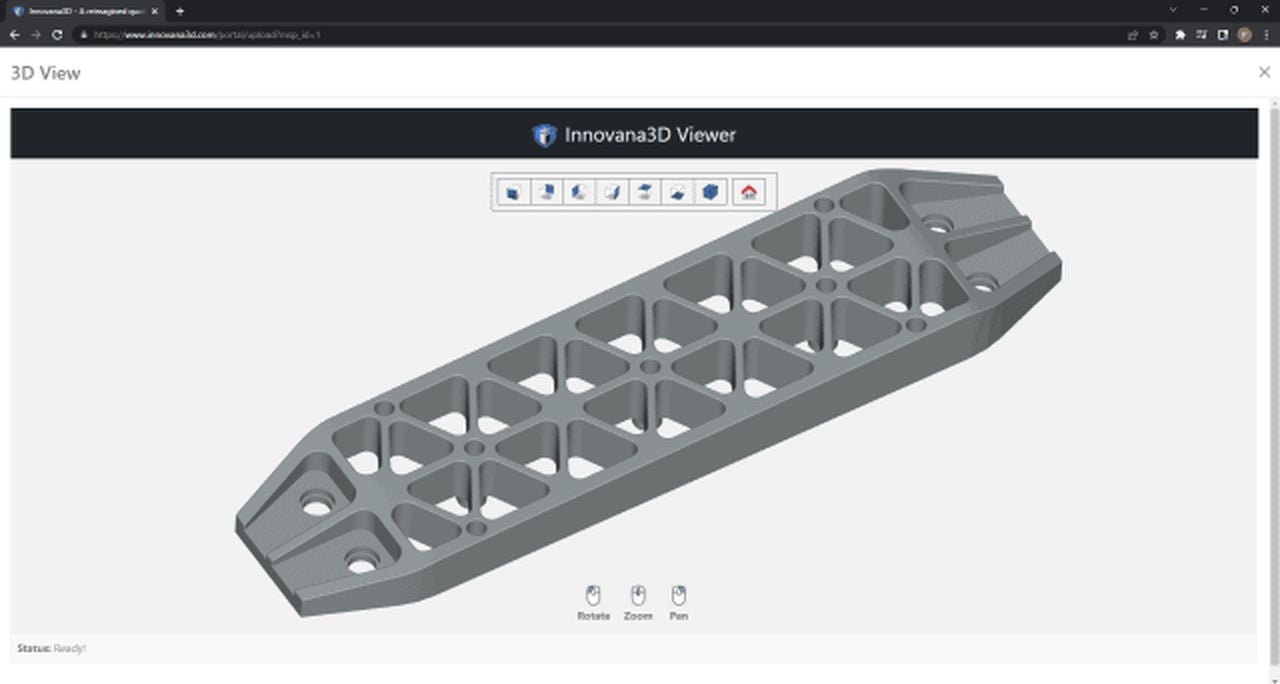Click the Zoom mouse icon

(x=638, y=597)
